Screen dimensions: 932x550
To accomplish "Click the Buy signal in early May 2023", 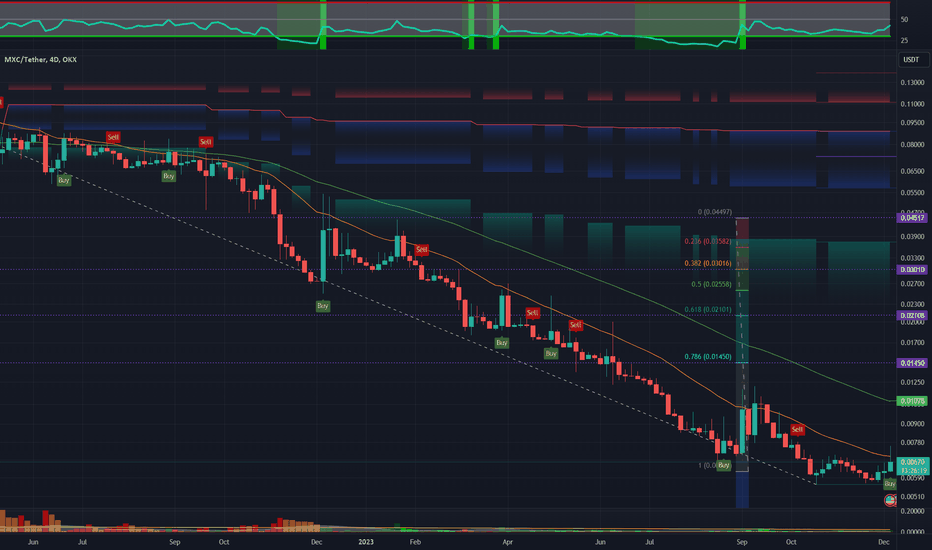I will pyautogui.click(x=551, y=354).
